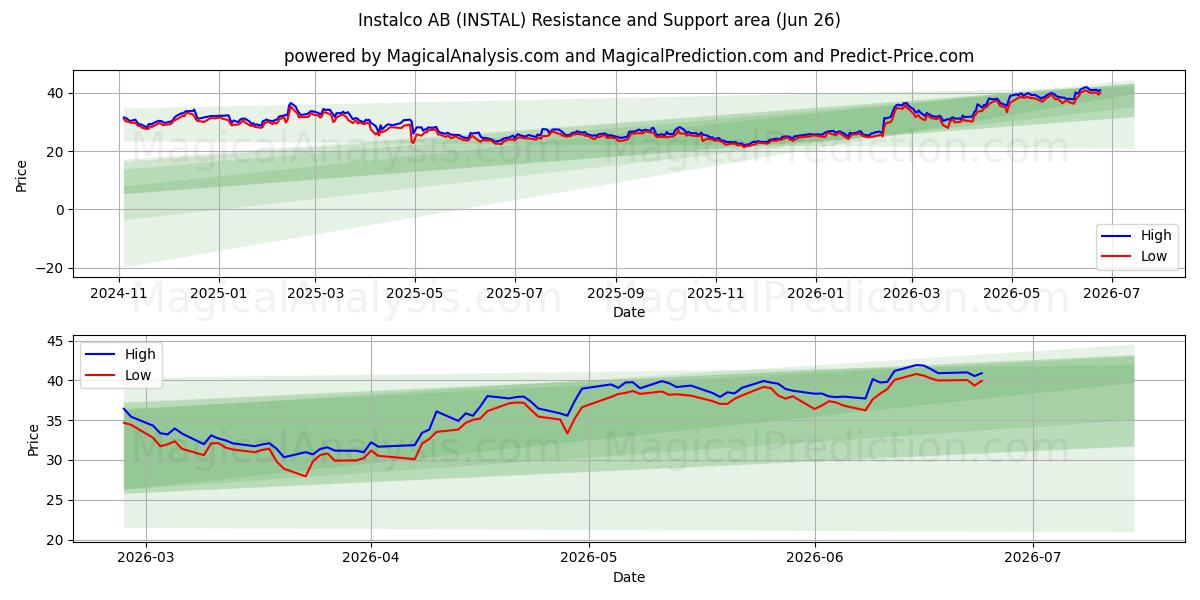Click the top chart '2026-07' tick label
Screen dimensions: 1200x600
(1111, 294)
